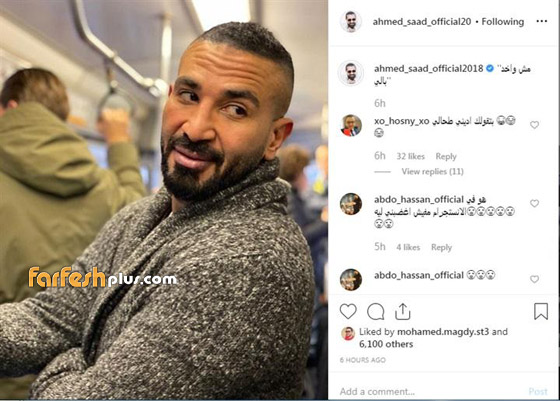Reply to xo_hosny_xo's comment
The image size is (560, 401).
point(446,156)
